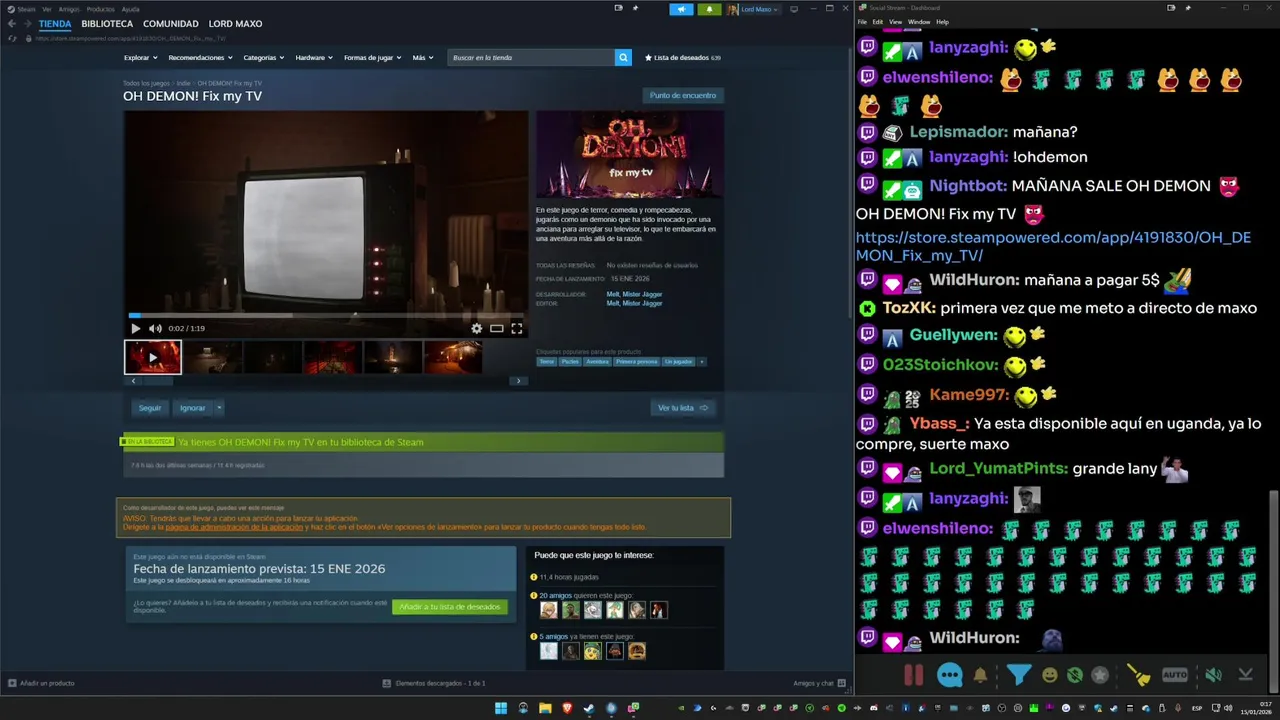Expand the Más dropdown
This screenshot has width=1280, height=720.
[x=422, y=58]
